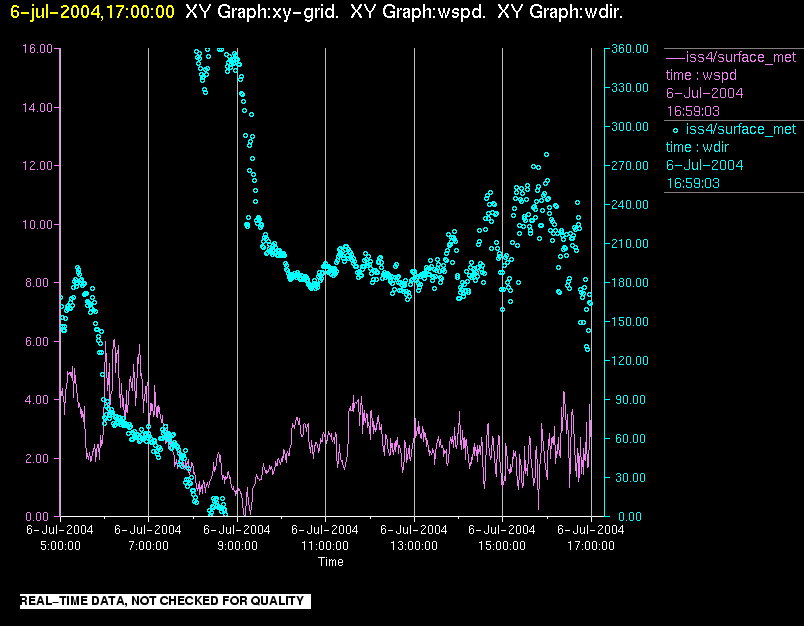Click the 7:00:00 time axis label
Image resolution: width=804 pixels, height=626 pixels.
[x=148, y=546]
